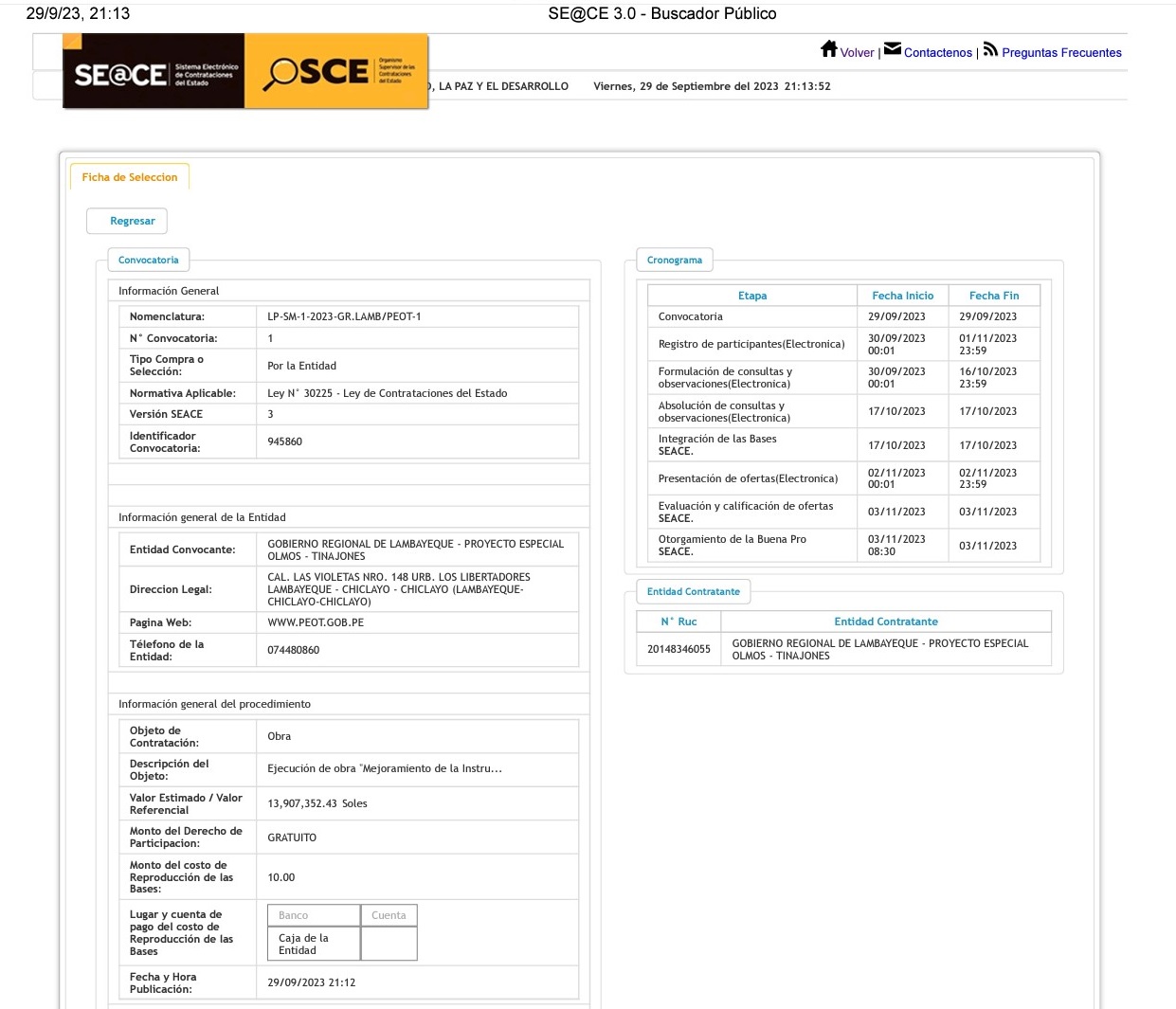The width and height of the screenshot is (1176, 1009).
Task: Click web page value WWW.PEOT.GOB.PE
Action: [316, 622]
